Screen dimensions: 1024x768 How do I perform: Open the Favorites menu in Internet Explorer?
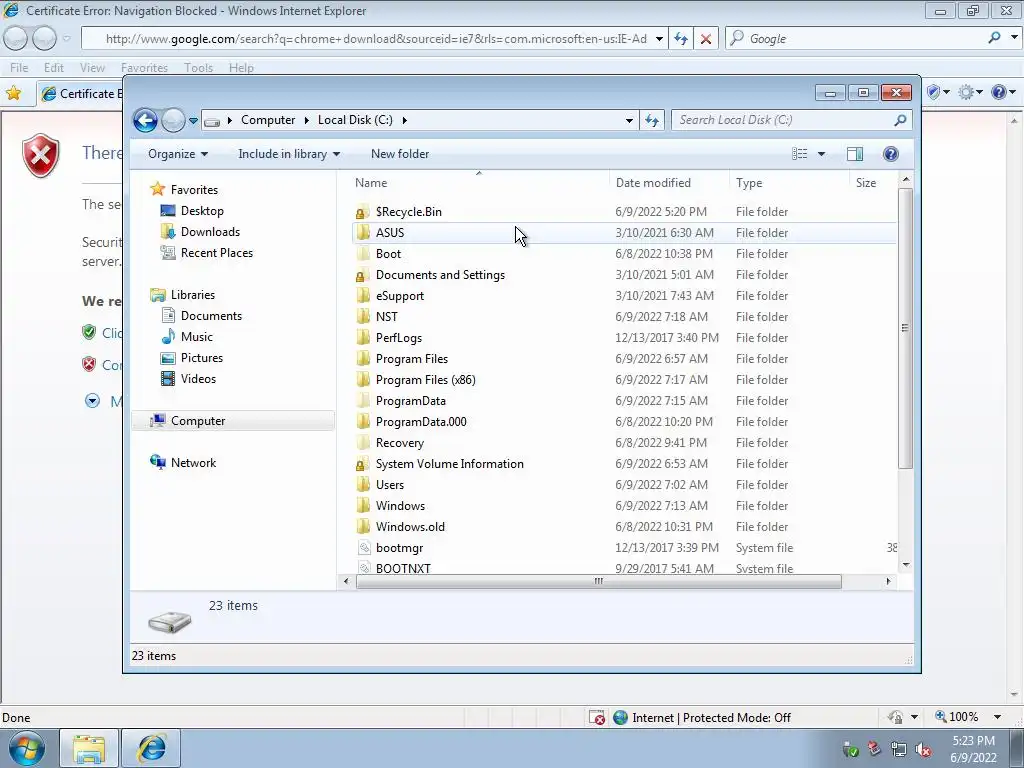click(x=144, y=68)
